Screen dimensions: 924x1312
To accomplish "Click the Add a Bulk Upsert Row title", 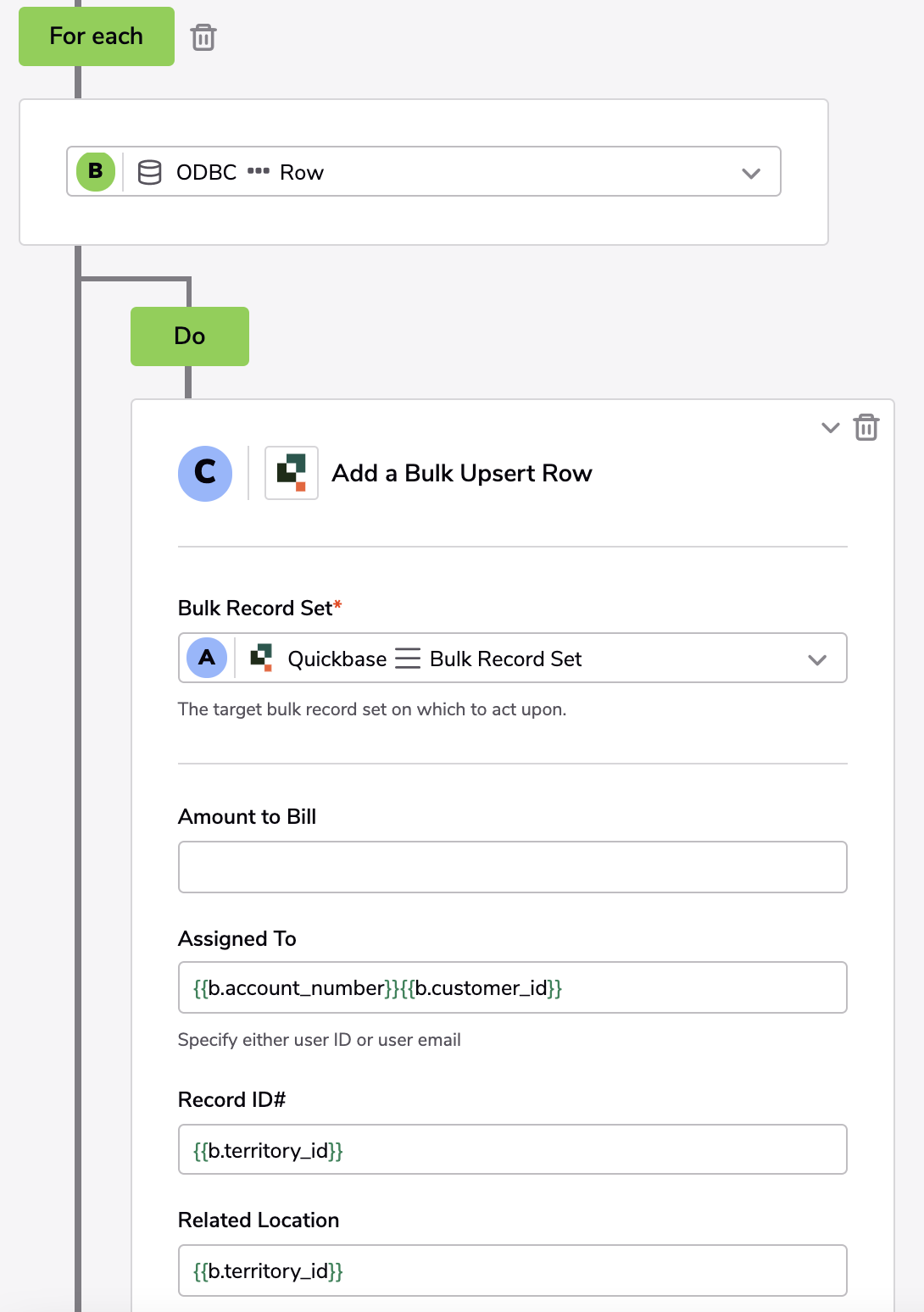I will pyautogui.click(x=462, y=473).
